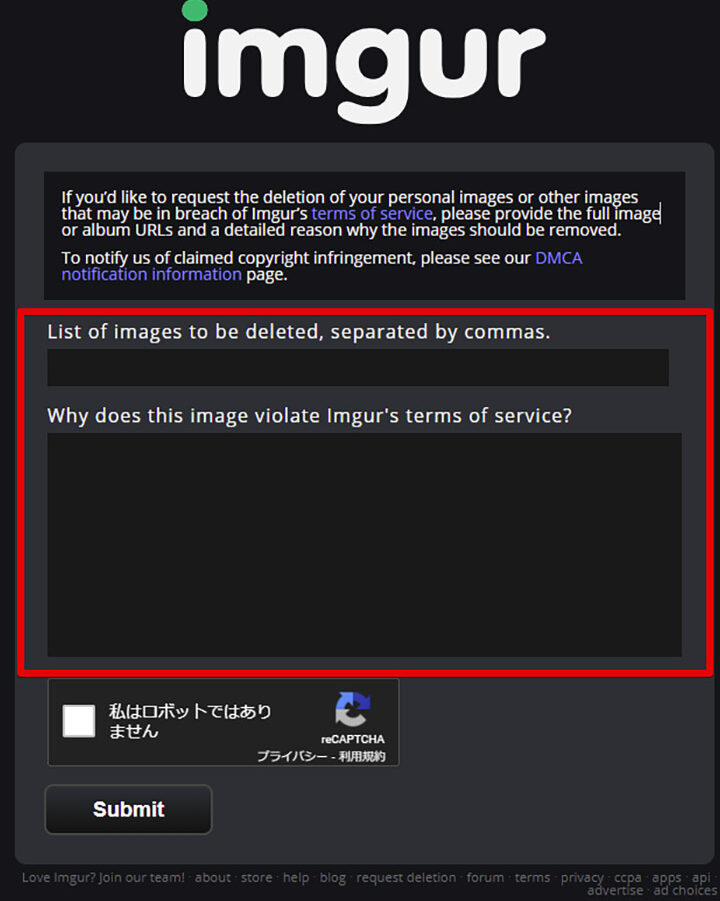Image resolution: width=720 pixels, height=901 pixels.
Task: Open the terms of service link
Action: click(372, 214)
